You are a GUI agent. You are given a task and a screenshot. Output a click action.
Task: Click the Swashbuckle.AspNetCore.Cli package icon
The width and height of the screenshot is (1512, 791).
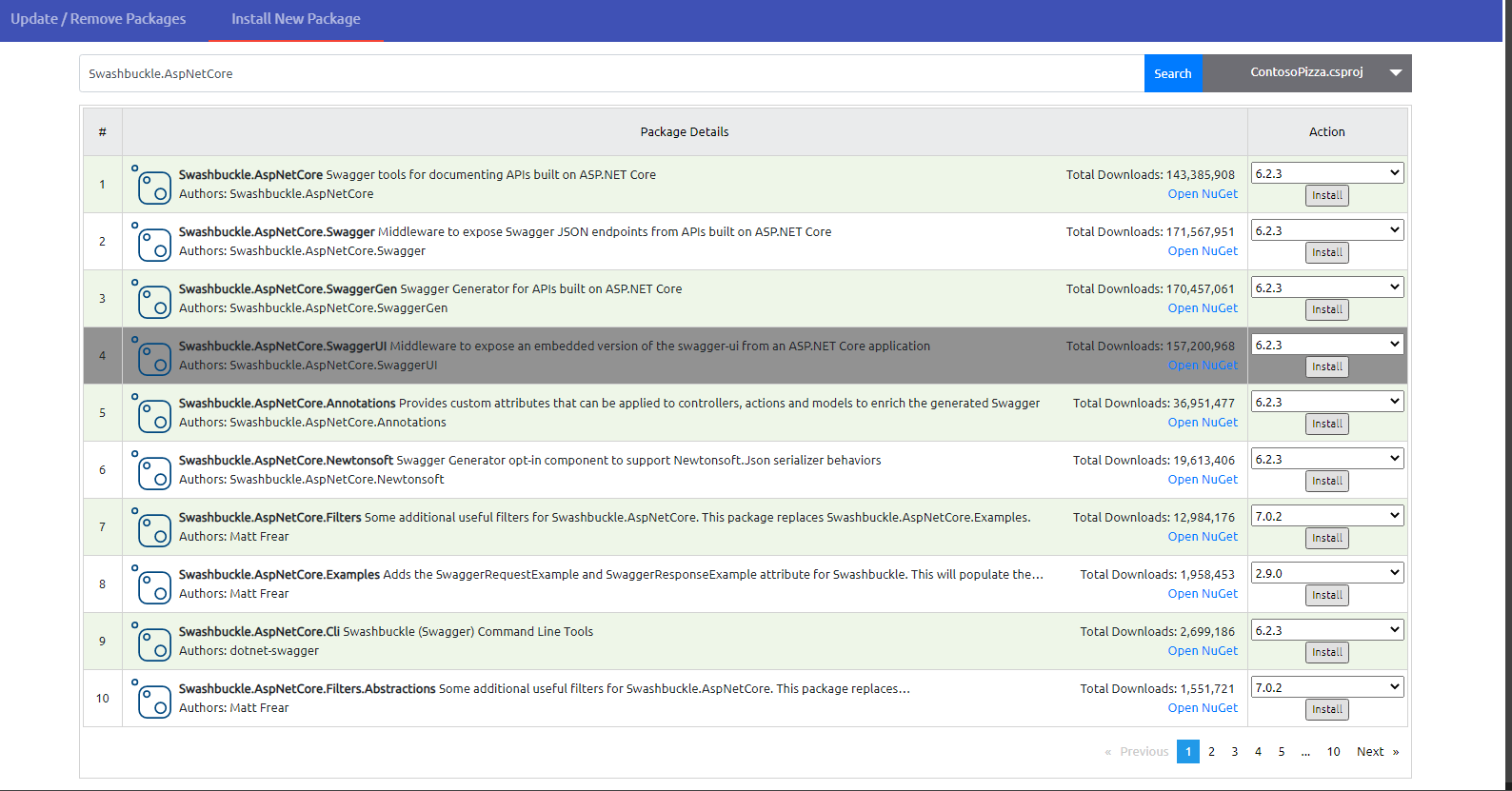pyautogui.click(x=151, y=642)
